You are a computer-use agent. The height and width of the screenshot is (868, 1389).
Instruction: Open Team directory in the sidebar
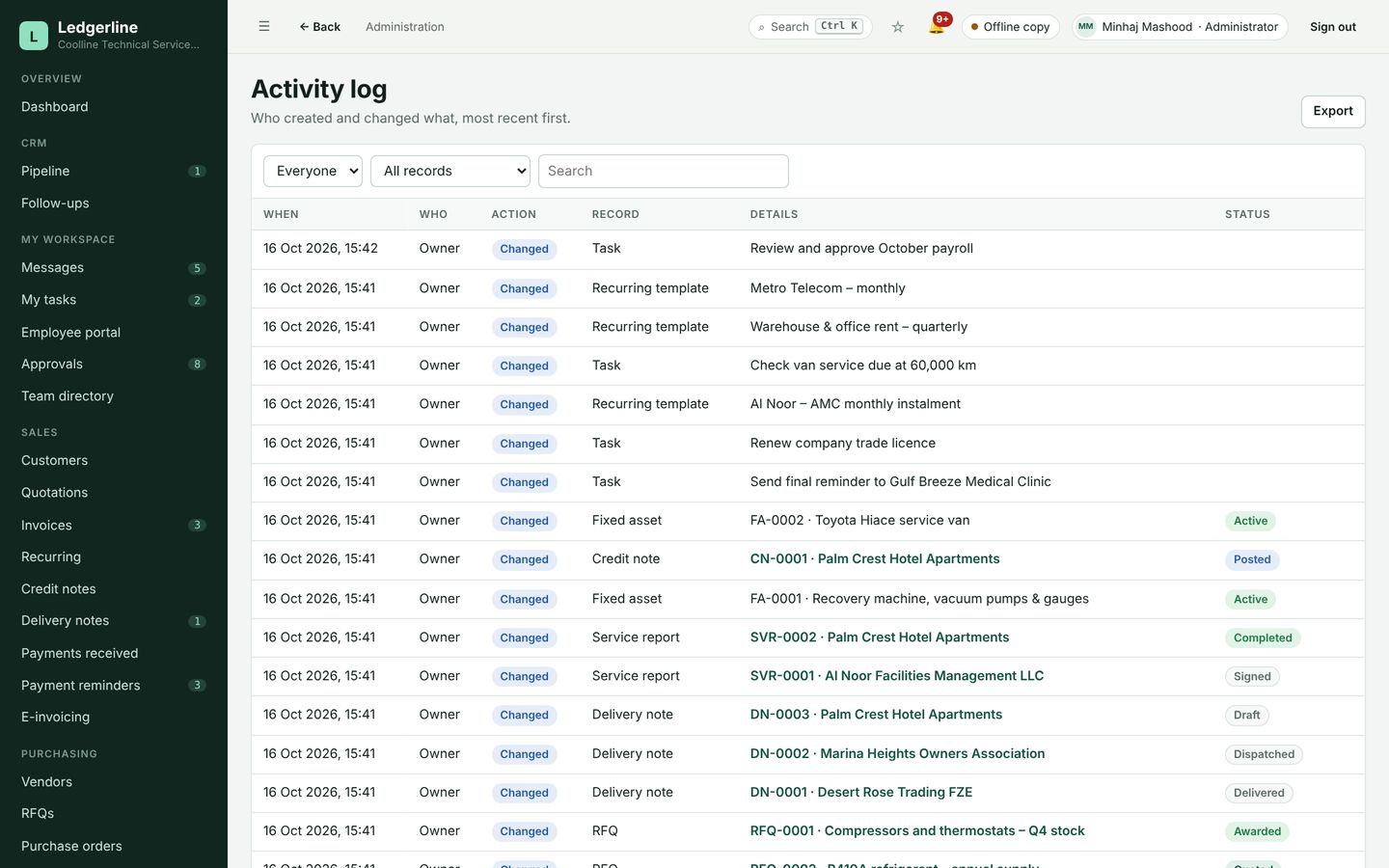(114, 396)
